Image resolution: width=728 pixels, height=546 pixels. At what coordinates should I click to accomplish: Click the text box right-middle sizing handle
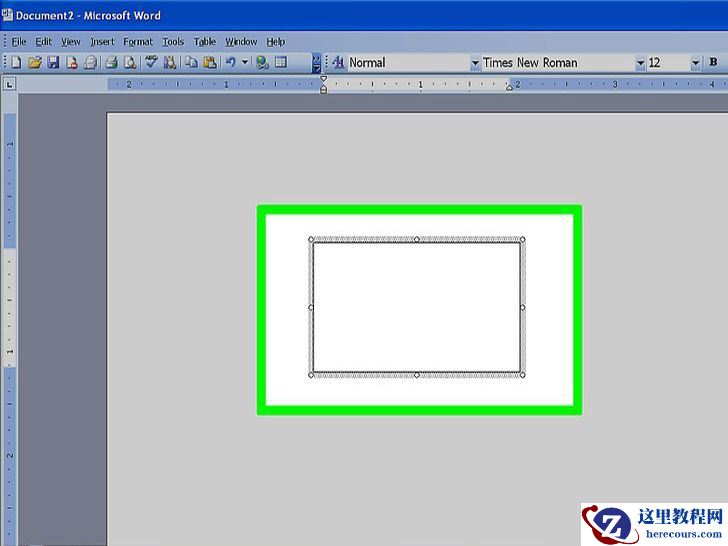[522, 307]
